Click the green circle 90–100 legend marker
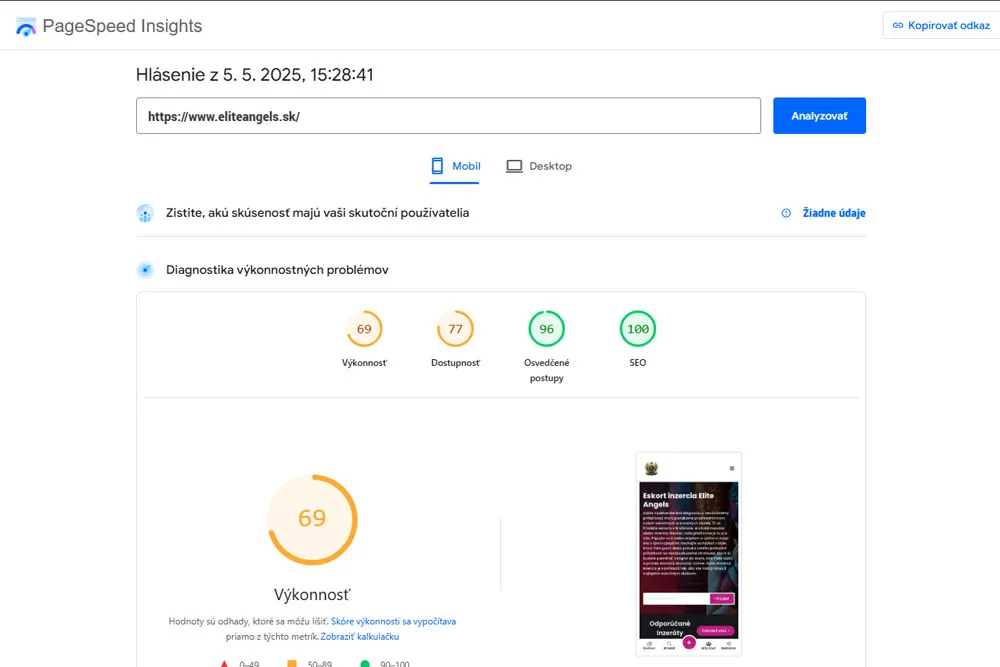This screenshot has height=667, width=1000. point(365,664)
